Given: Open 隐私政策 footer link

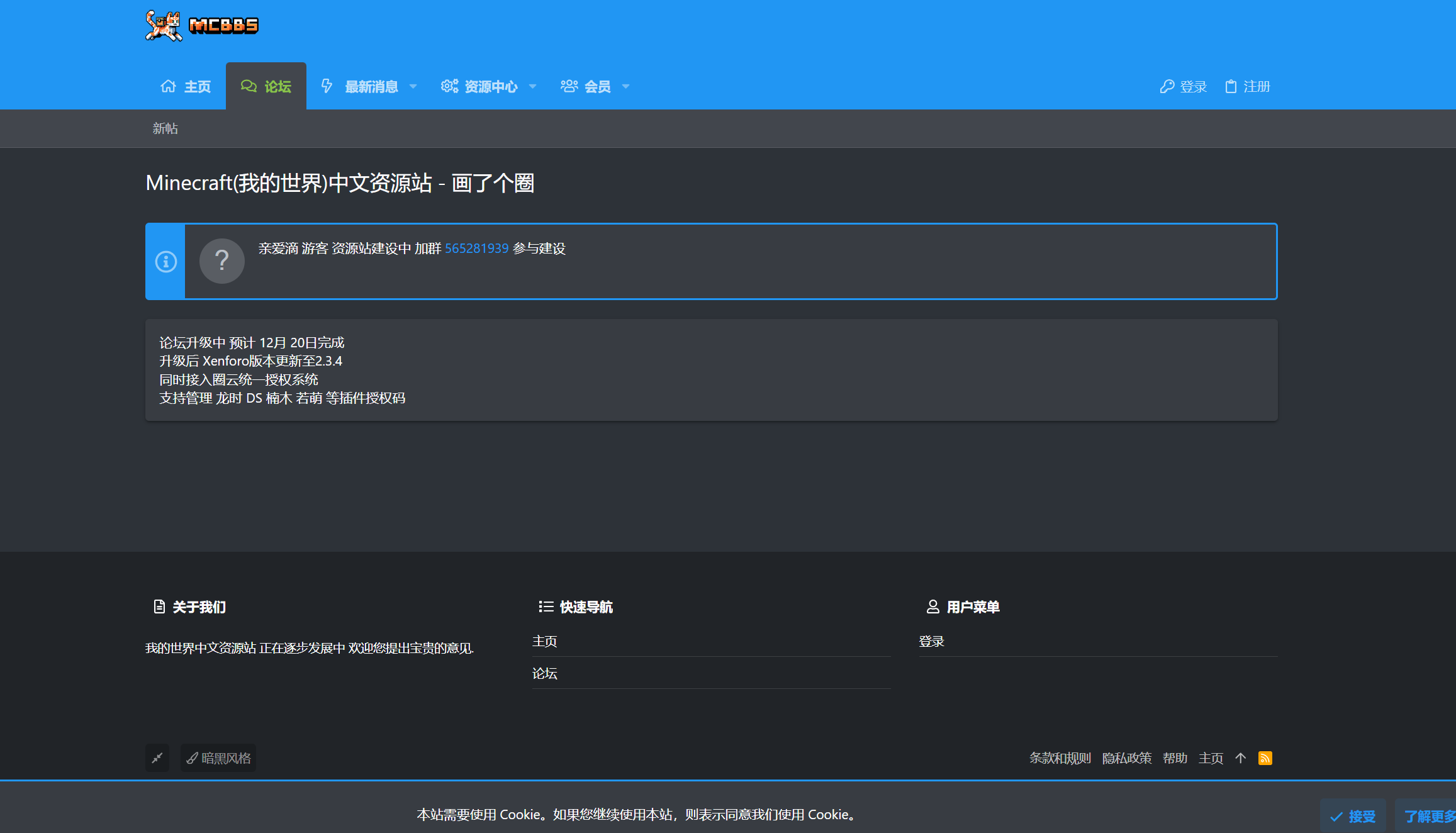Looking at the screenshot, I should 1126,758.
